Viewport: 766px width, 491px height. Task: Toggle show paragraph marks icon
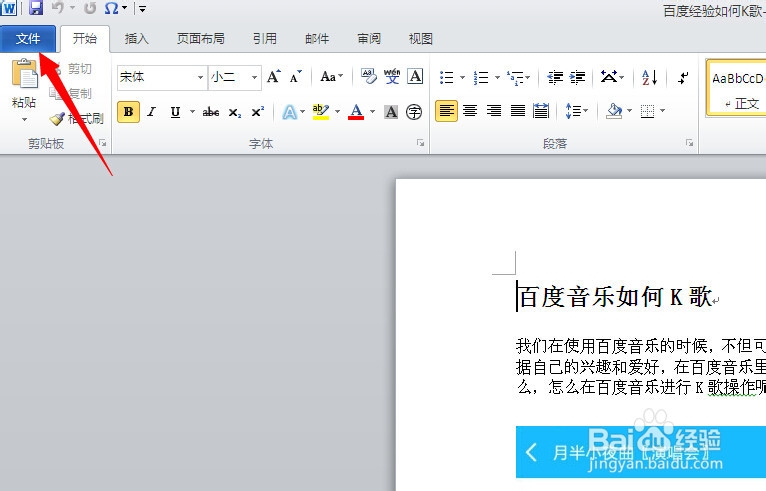[683, 77]
